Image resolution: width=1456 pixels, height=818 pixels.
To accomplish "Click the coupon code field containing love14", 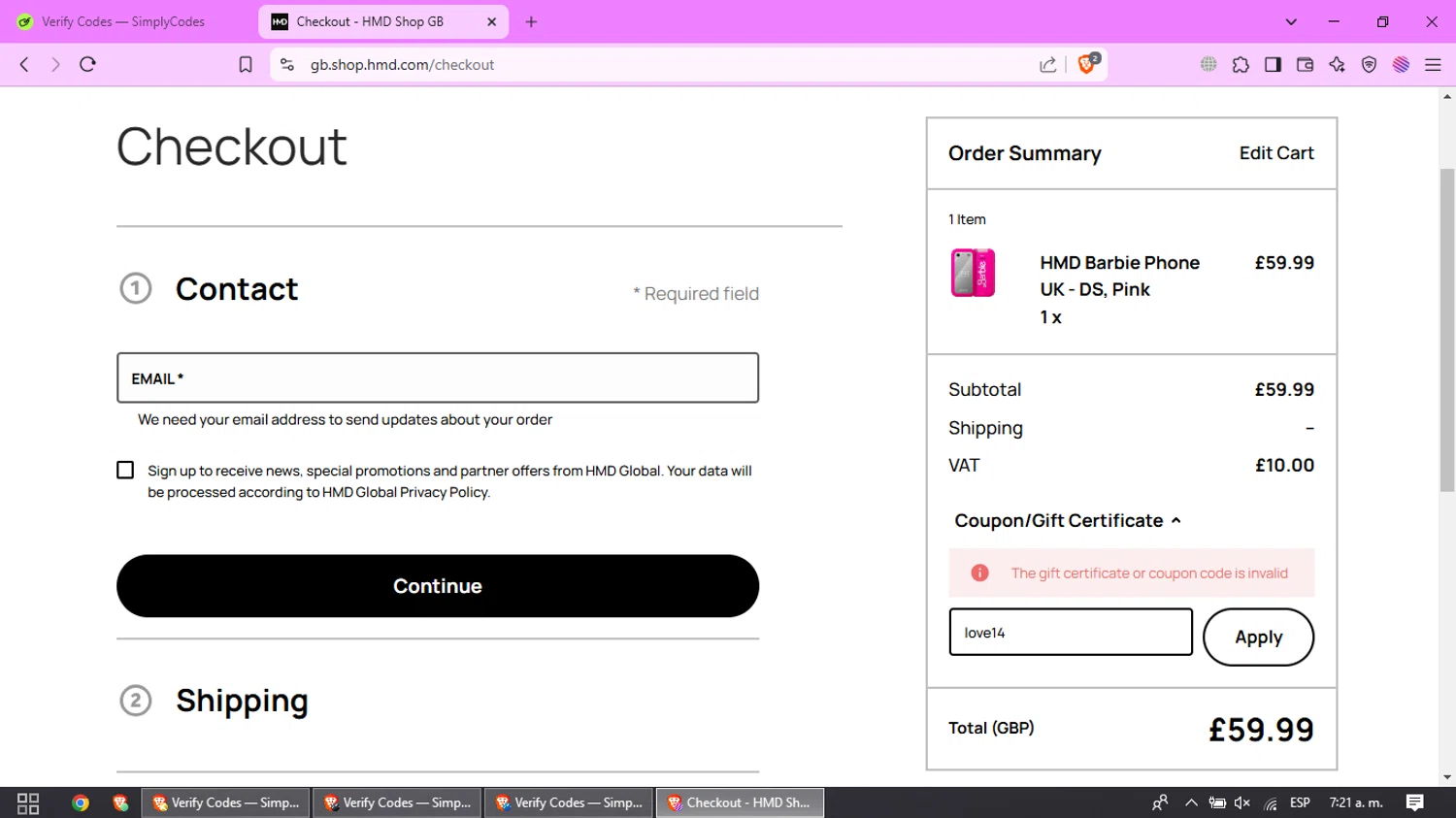I will coord(1071,632).
